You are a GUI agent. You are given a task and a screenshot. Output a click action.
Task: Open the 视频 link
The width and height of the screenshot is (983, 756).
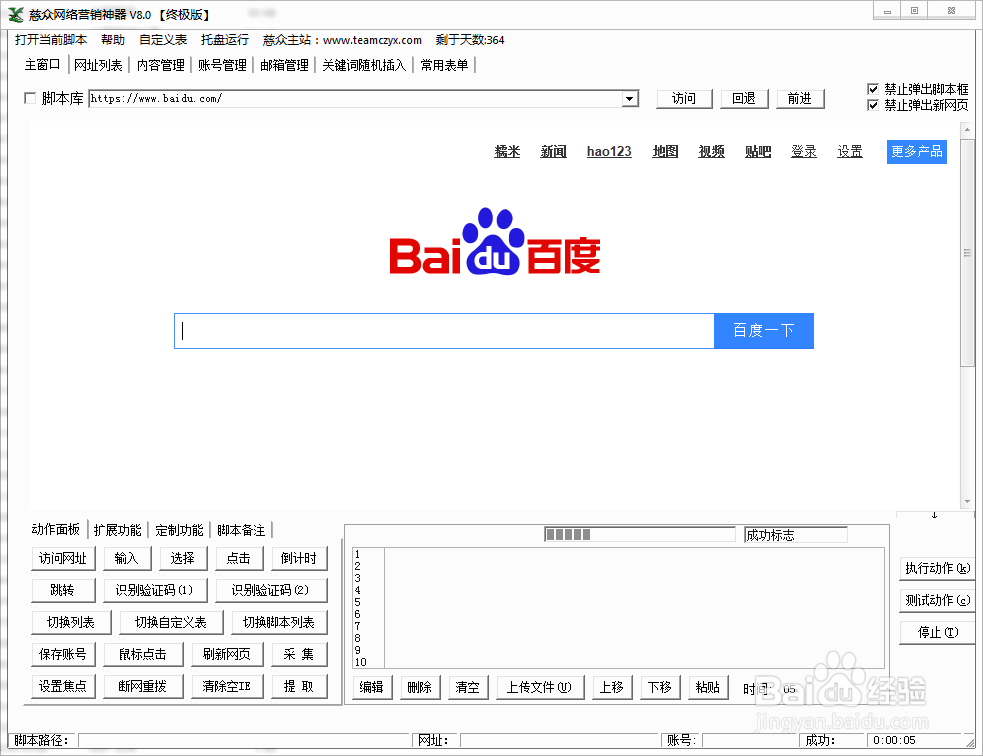click(712, 151)
